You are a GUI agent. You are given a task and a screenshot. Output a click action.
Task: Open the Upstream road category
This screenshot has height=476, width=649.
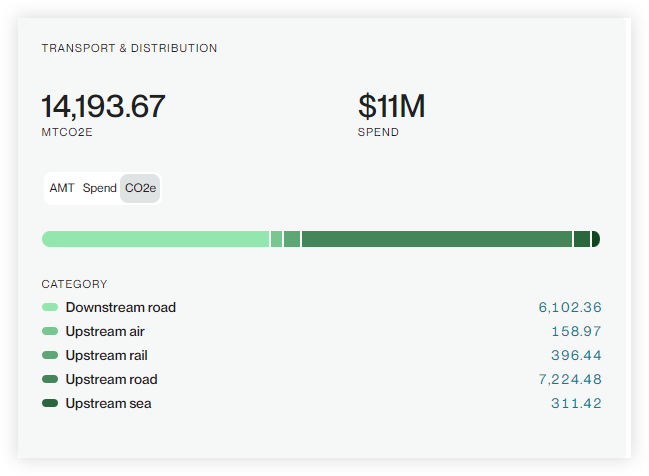[x=111, y=379]
